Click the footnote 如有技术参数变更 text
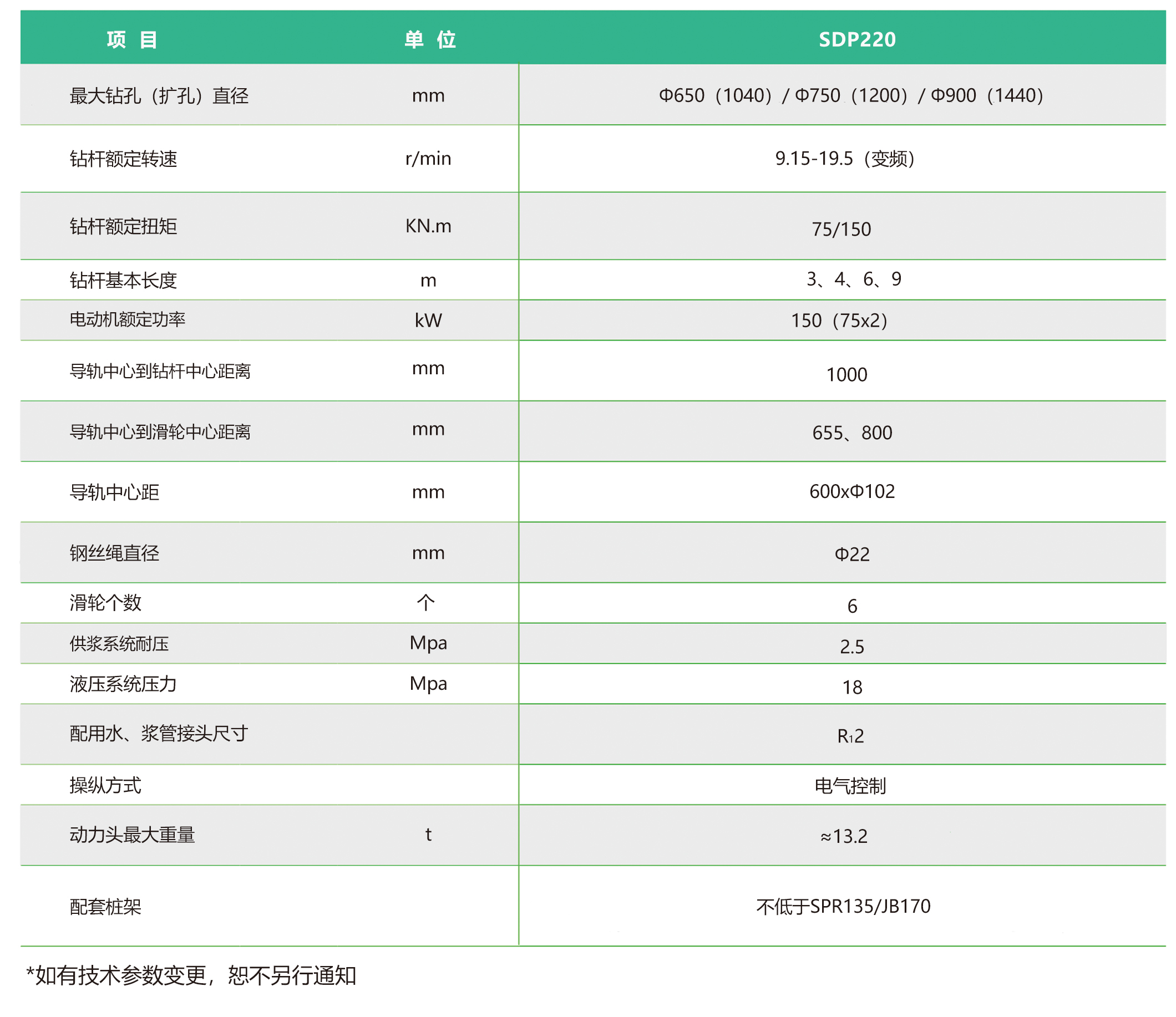1176x1017 pixels. pyautogui.click(x=191, y=975)
